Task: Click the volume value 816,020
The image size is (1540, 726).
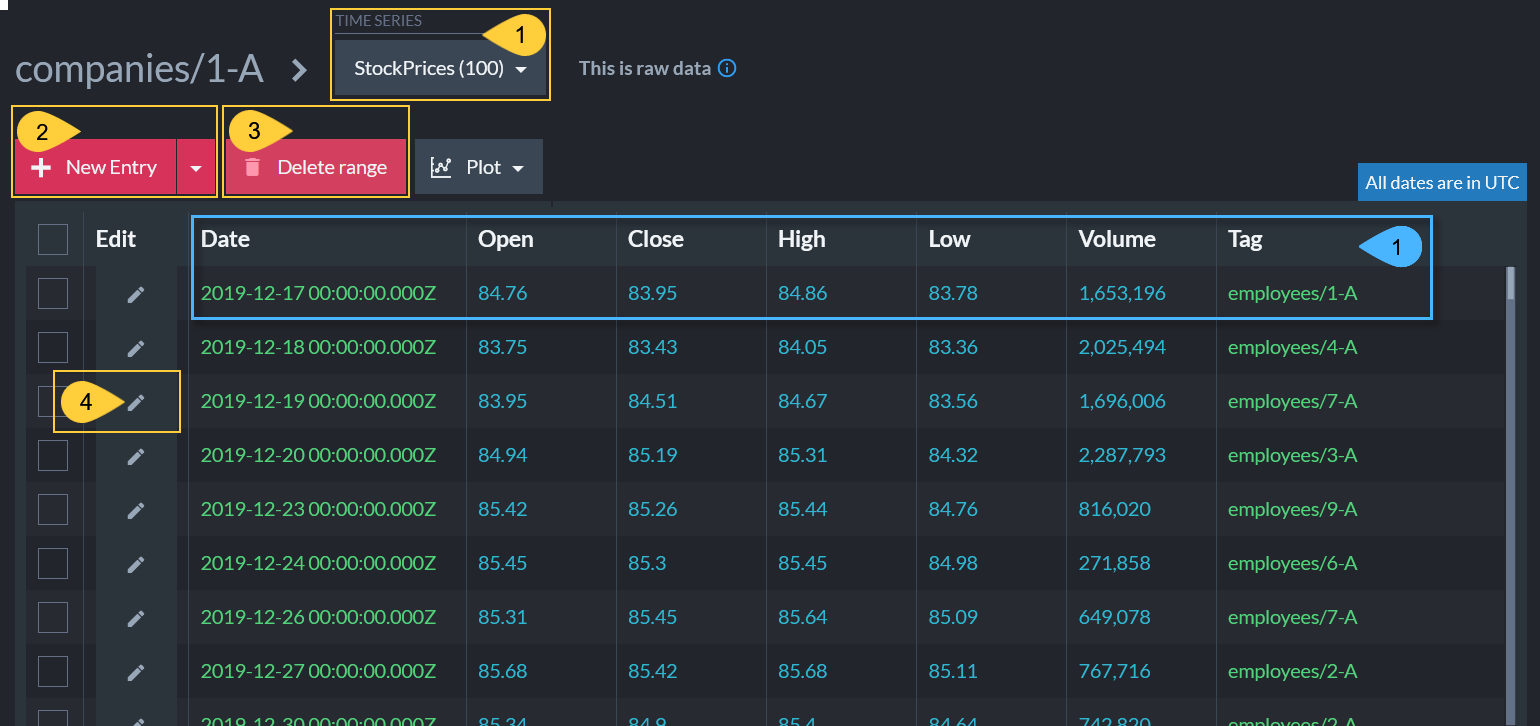Action: click(1114, 510)
